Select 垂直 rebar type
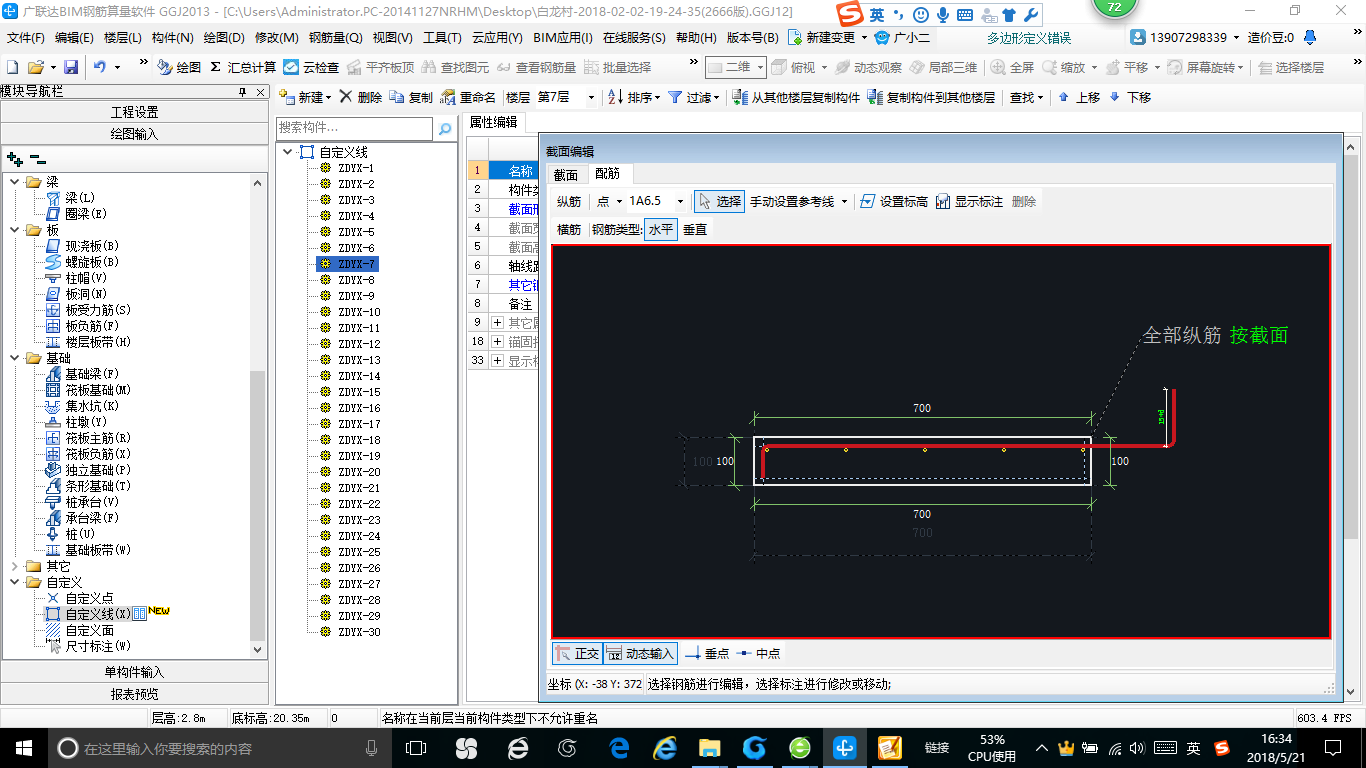 (x=695, y=229)
